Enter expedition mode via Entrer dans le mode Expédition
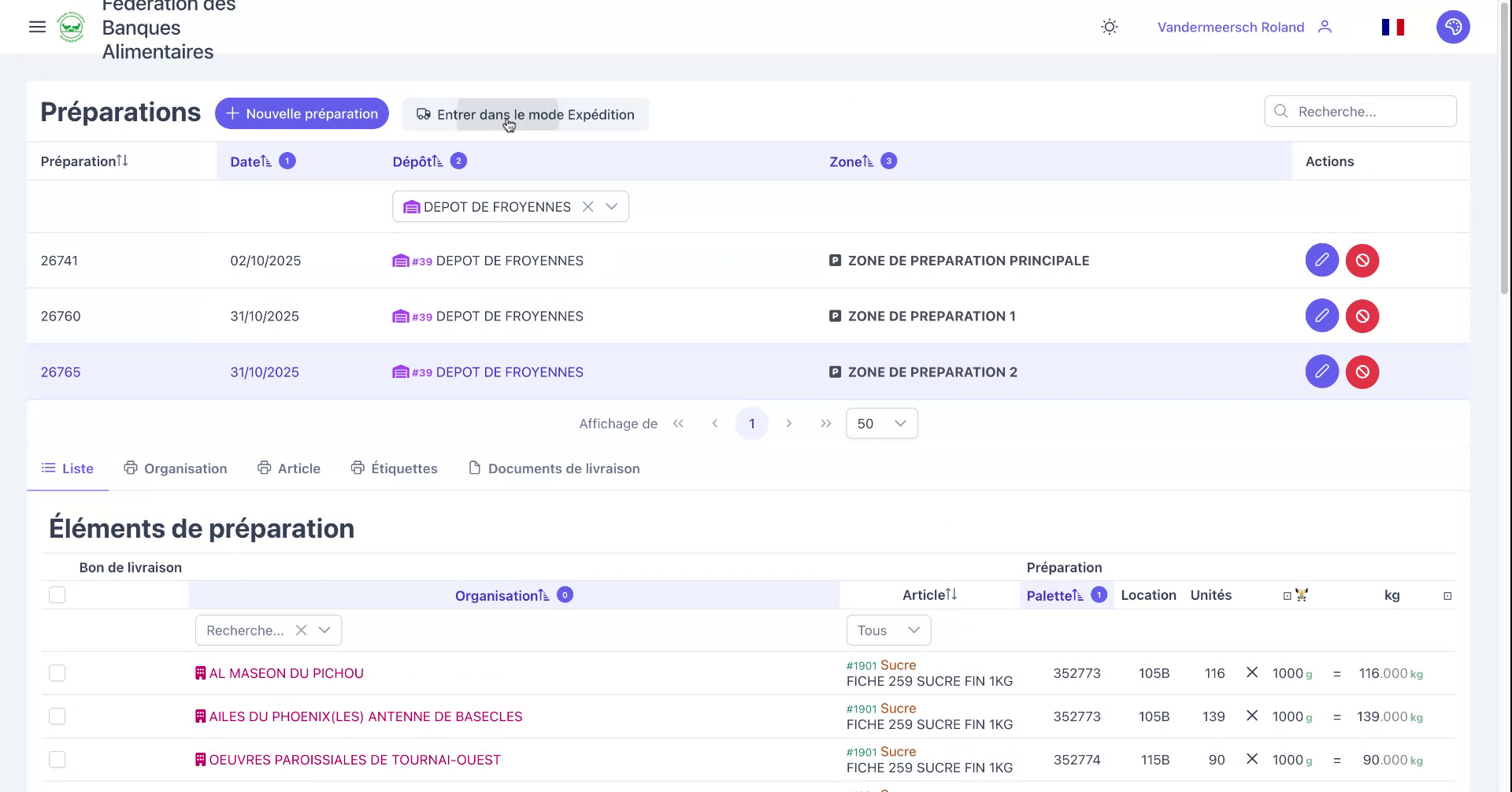1512x792 pixels. pos(525,114)
